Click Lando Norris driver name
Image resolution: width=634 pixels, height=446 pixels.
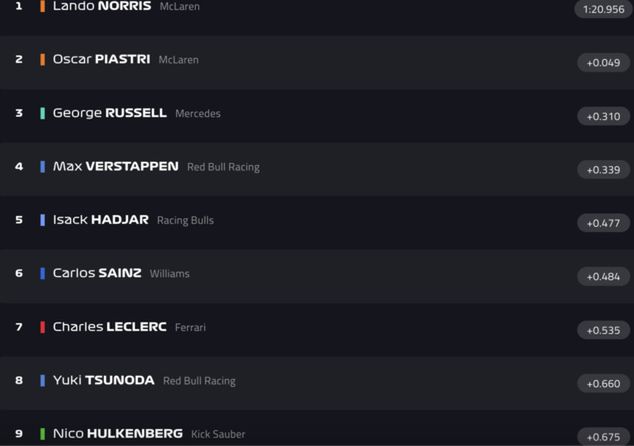[x=102, y=6]
